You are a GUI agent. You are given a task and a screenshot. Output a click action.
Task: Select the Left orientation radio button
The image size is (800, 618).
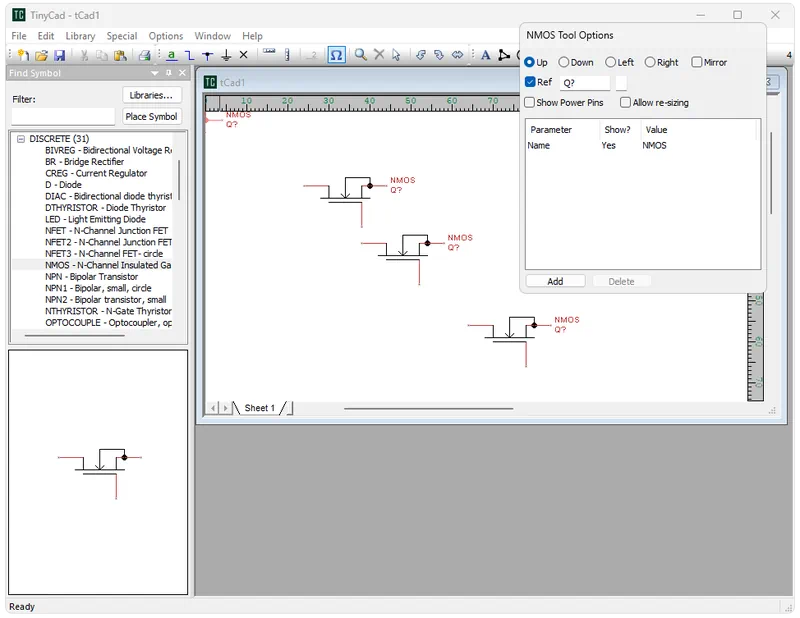pos(610,62)
